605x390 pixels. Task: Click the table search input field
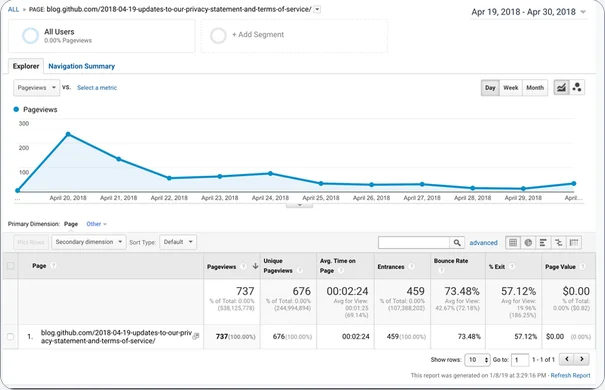coord(414,243)
